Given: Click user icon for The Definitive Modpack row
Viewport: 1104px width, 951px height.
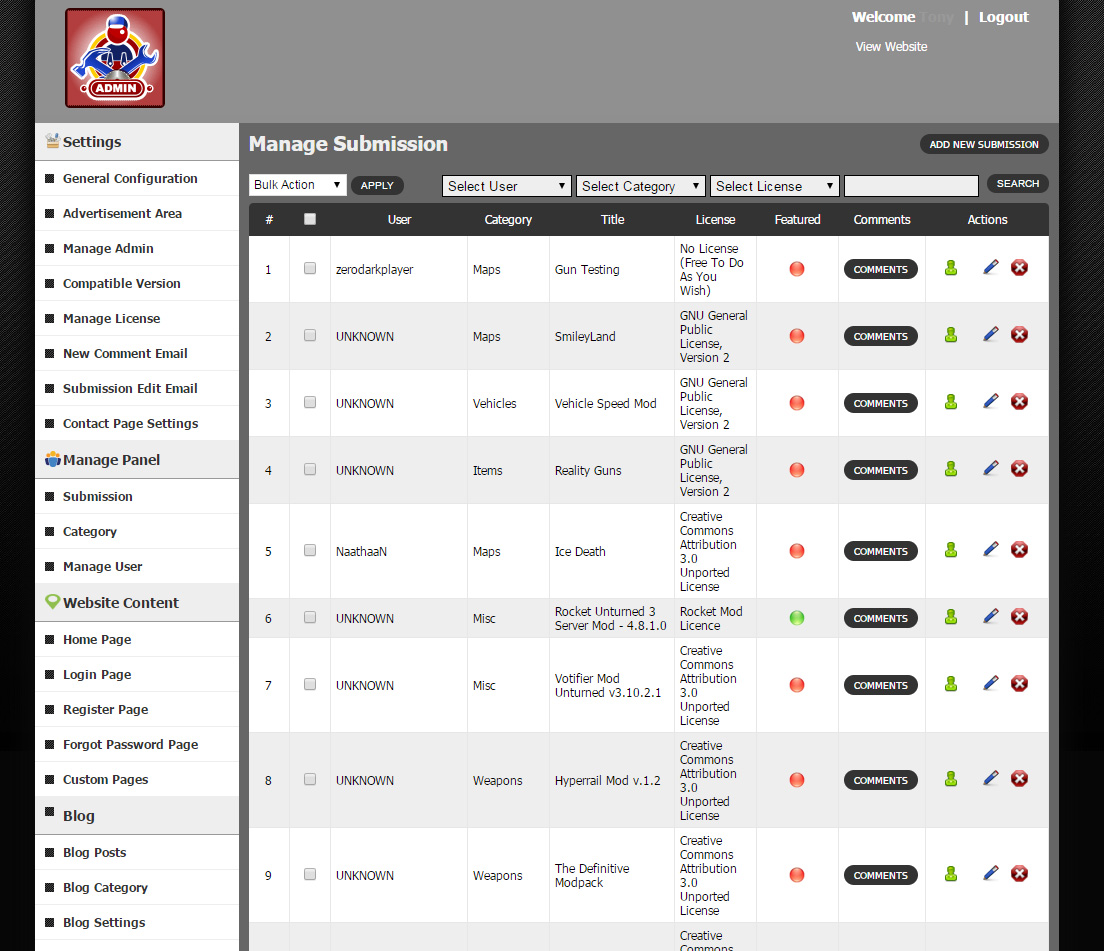Looking at the screenshot, I should (x=951, y=874).
